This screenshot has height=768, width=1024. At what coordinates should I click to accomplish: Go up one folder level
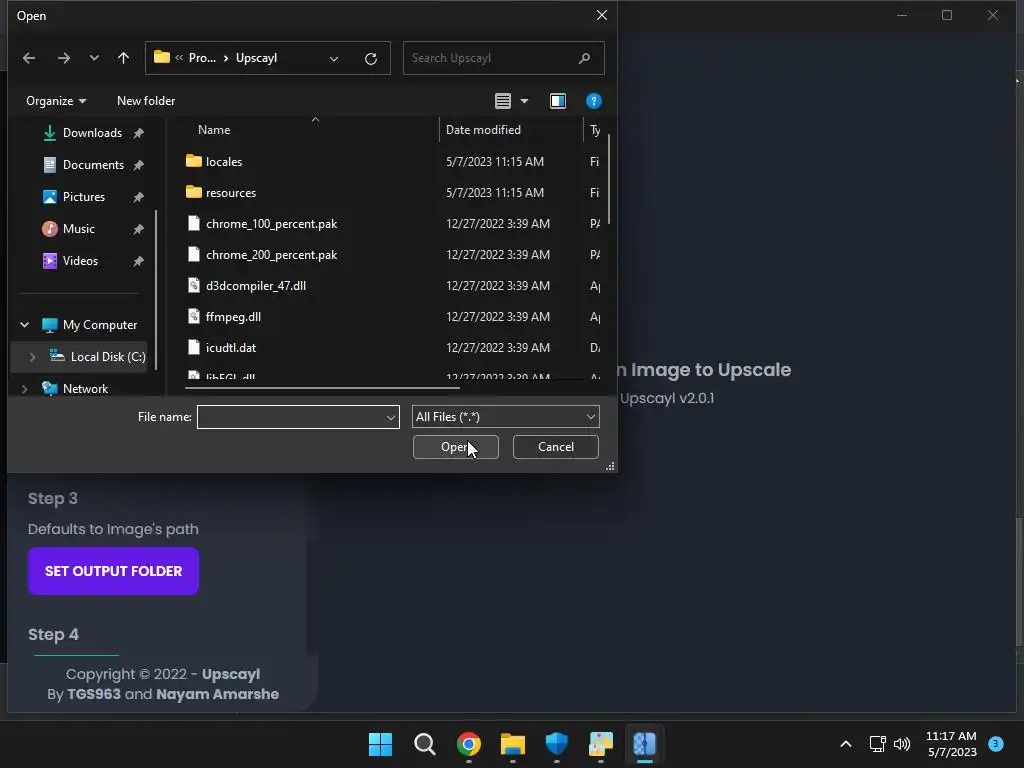123,58
